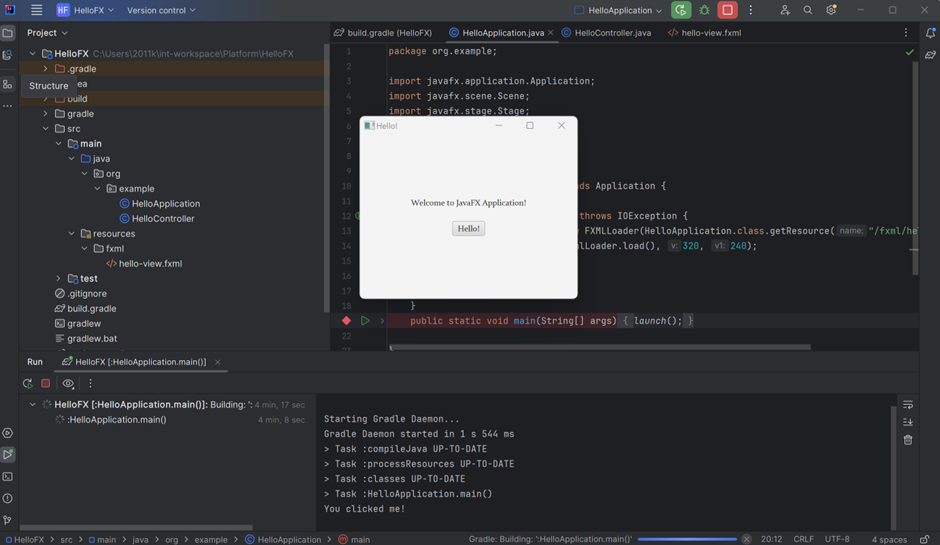
Task: Open editor tabs more options menu
Action: [x=906, y=33]
